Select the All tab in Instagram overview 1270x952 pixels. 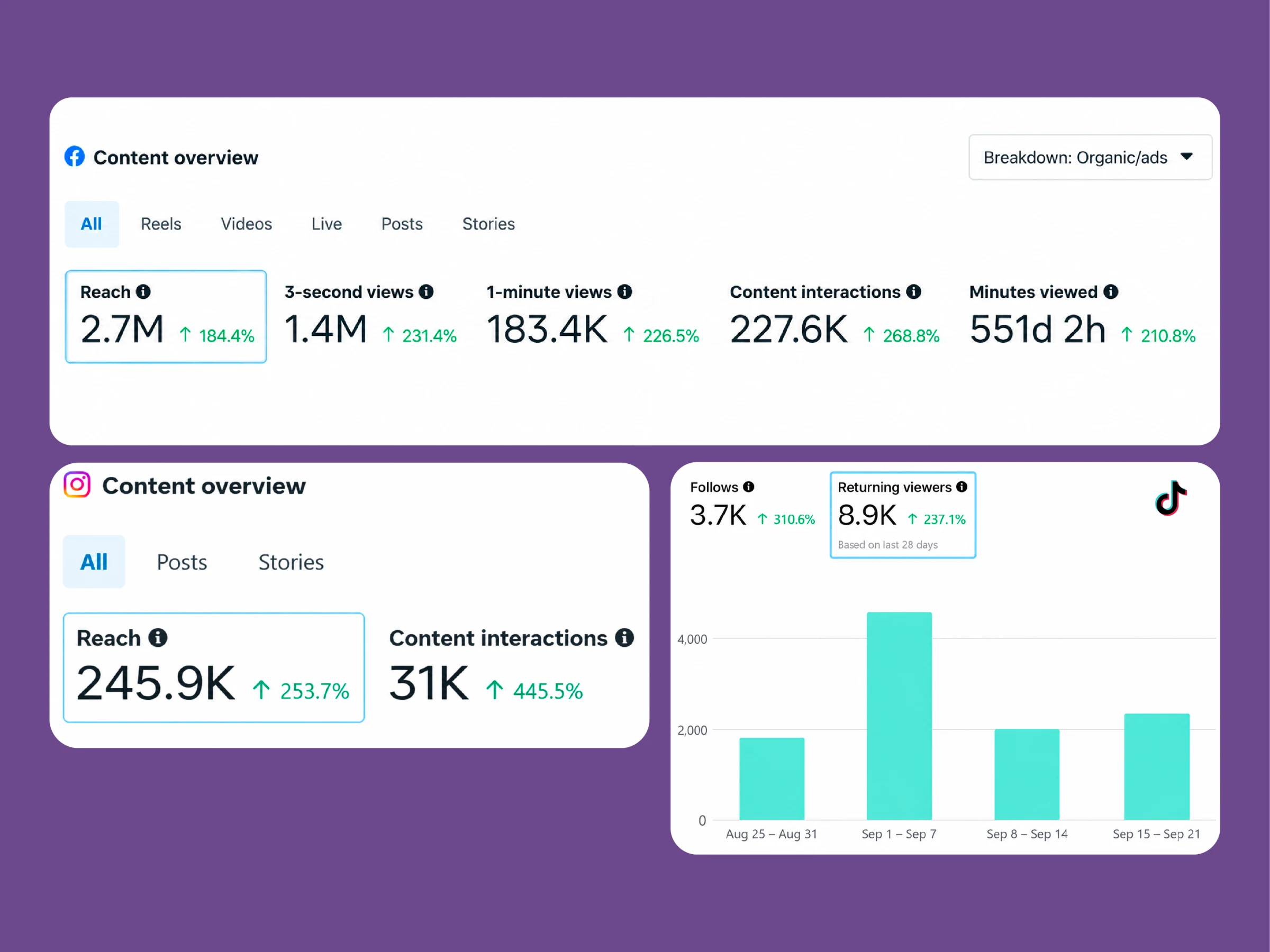coord(94,562)
